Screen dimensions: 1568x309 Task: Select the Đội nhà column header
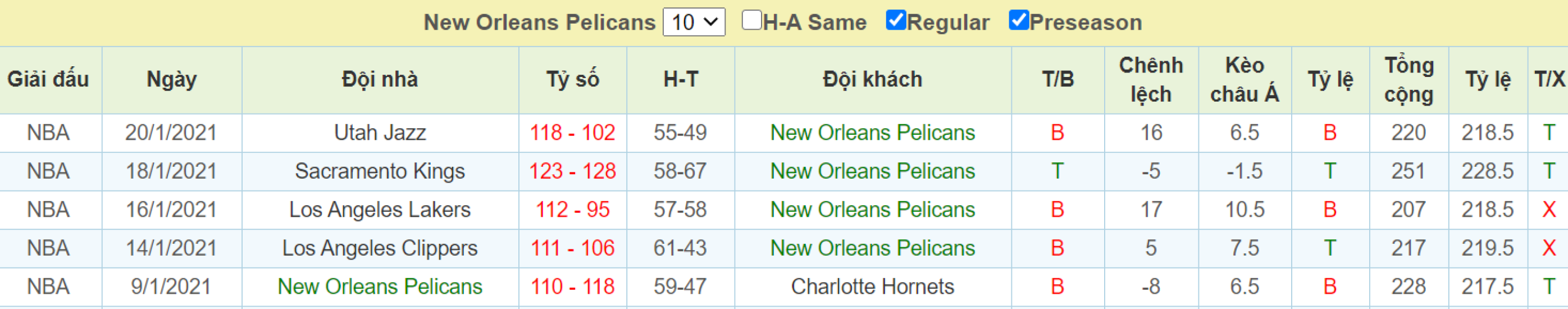click(380, 80)
